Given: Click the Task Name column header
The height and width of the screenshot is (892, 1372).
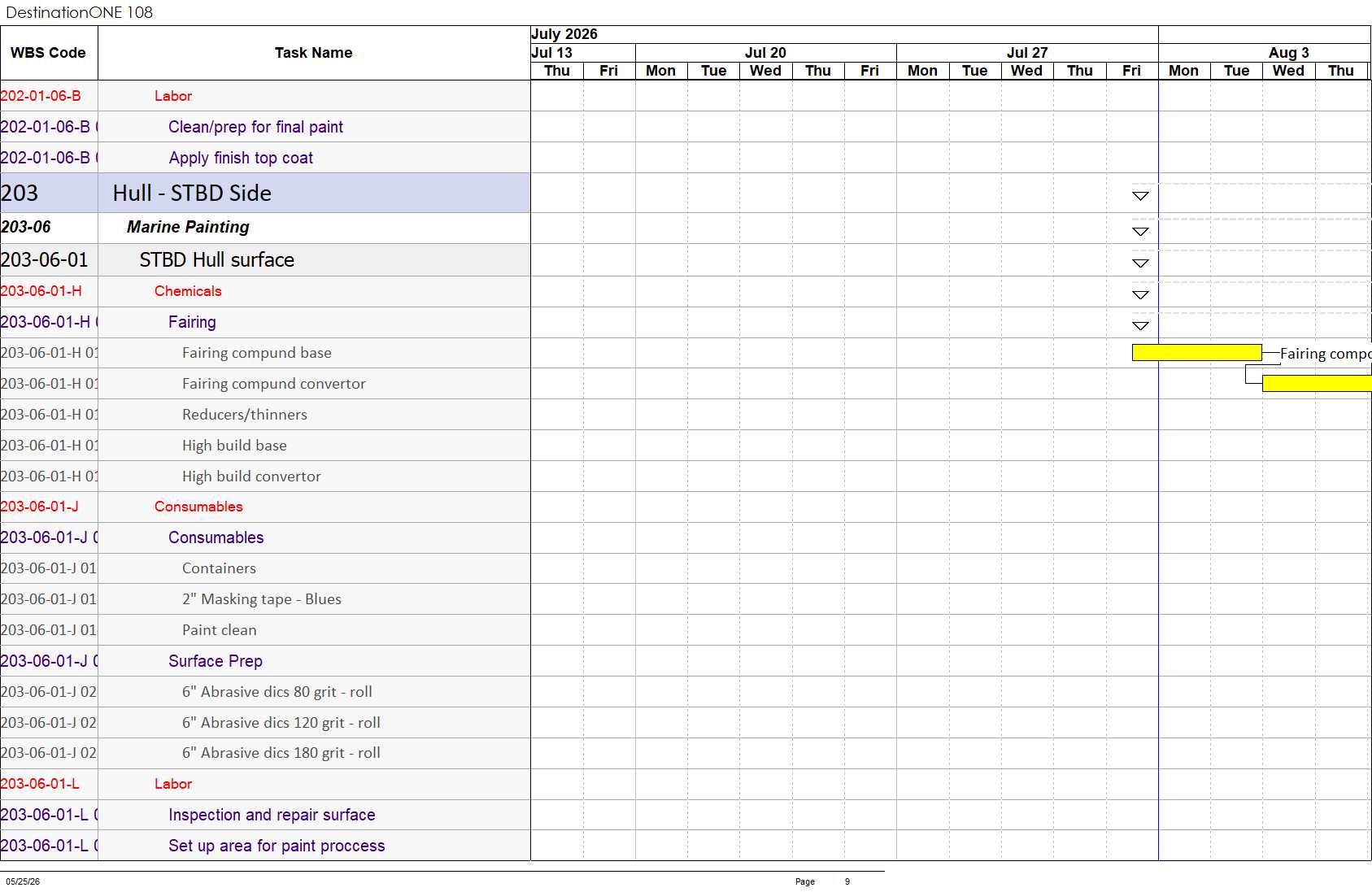Looking at the screenshot, I should tap(314, 53).
